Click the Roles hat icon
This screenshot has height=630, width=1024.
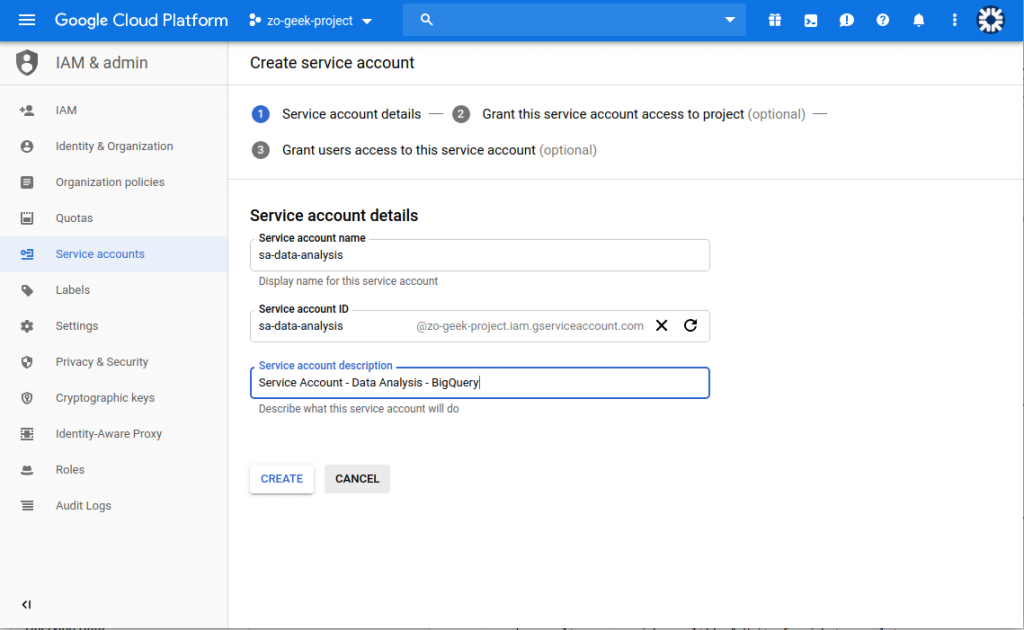click(x=27, y=469)
